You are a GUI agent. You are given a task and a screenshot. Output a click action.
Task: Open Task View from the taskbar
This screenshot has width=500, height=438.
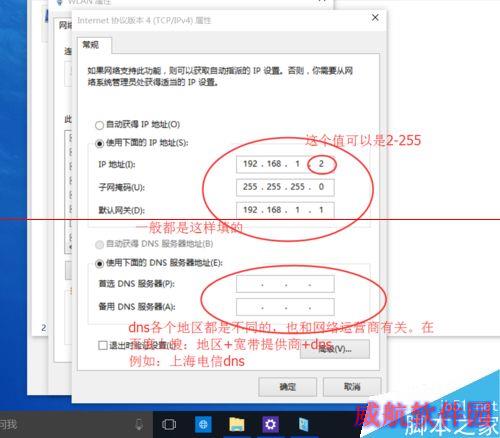tap(169, 424)
